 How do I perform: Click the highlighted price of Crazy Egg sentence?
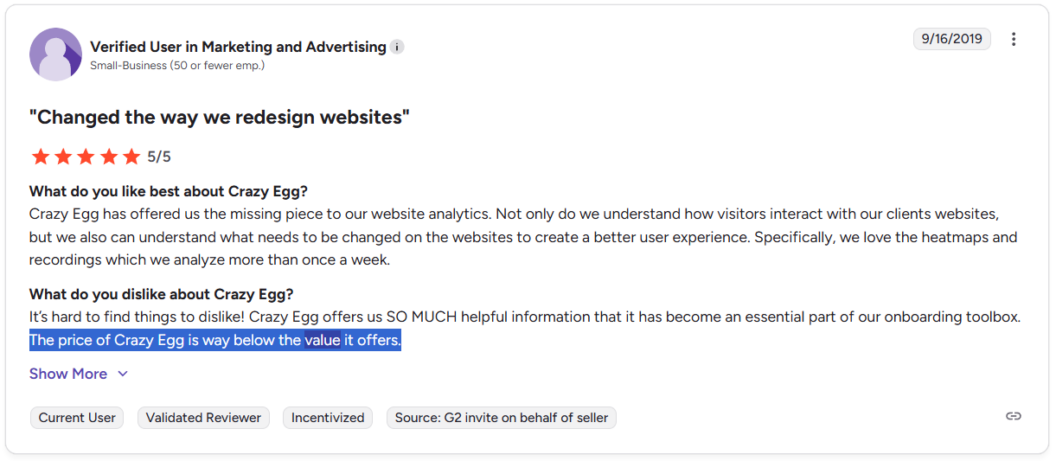click(x=215, y=341)
